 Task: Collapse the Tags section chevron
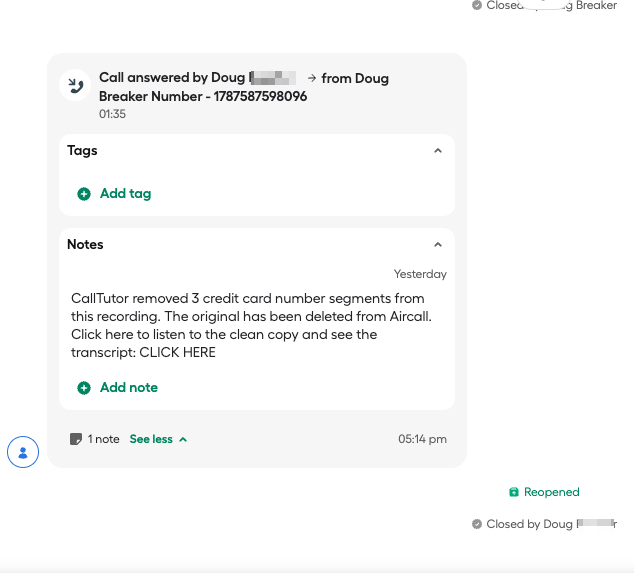[438, 151]
